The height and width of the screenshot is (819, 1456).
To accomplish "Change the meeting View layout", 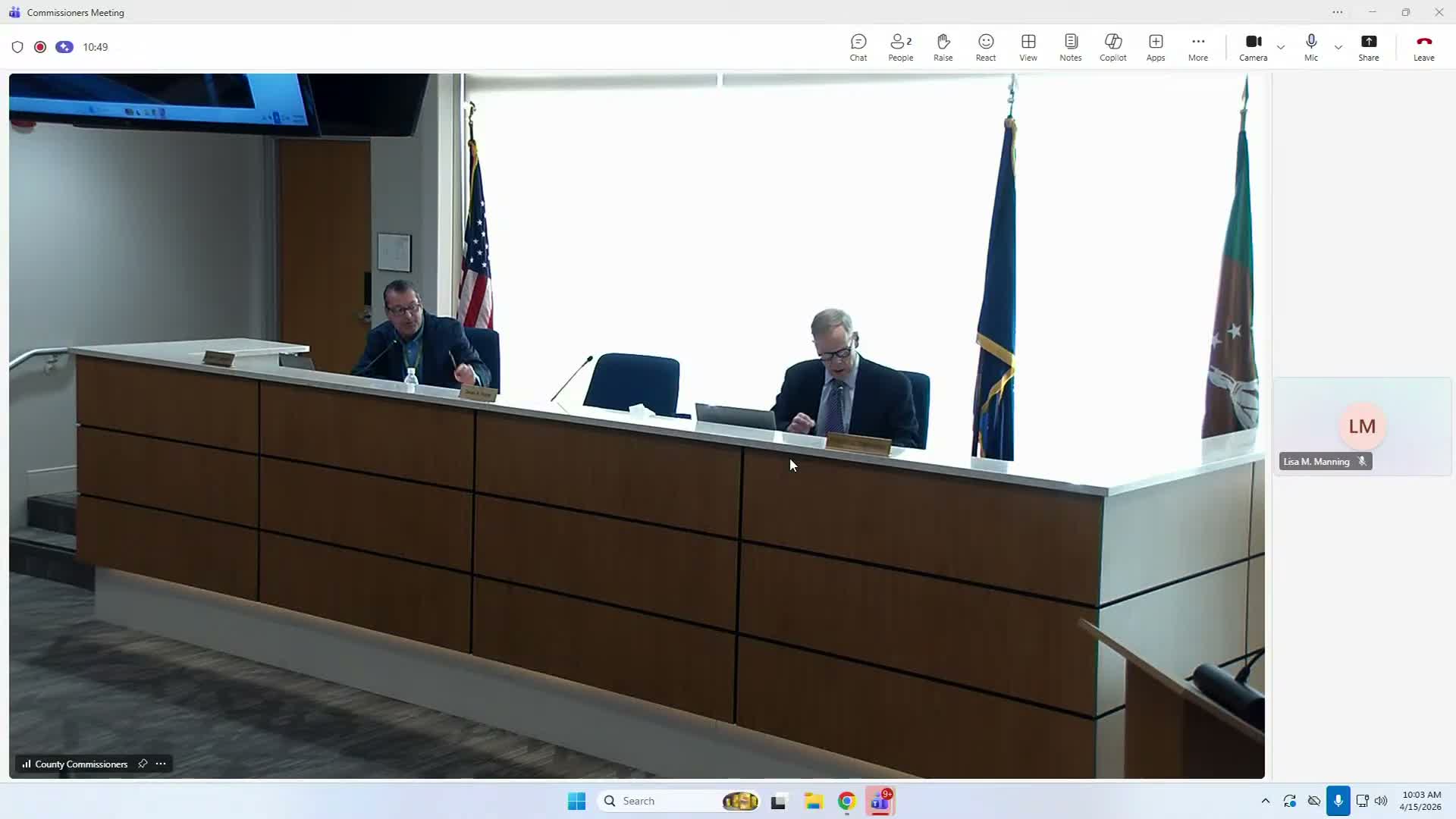I will coord(1028,47).
